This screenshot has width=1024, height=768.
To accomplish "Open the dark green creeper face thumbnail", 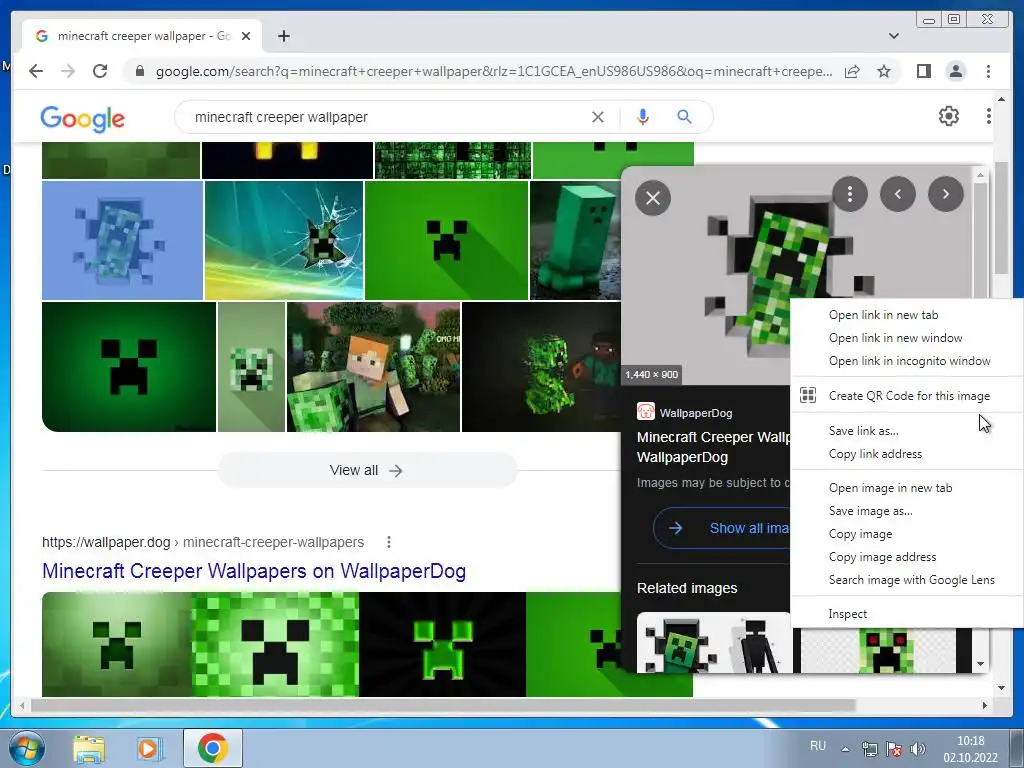I will (x=129, y=366).
